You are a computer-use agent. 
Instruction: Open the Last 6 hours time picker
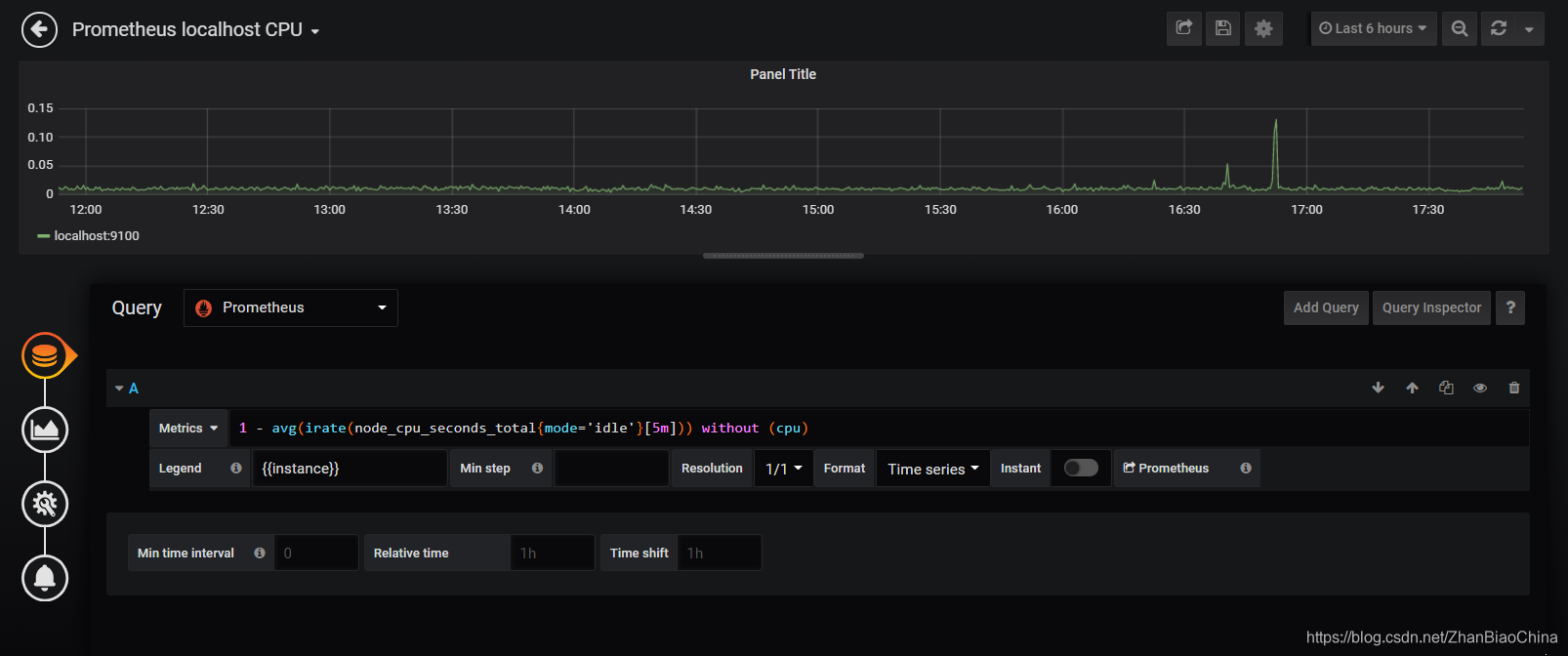(x=1373, y=28)
